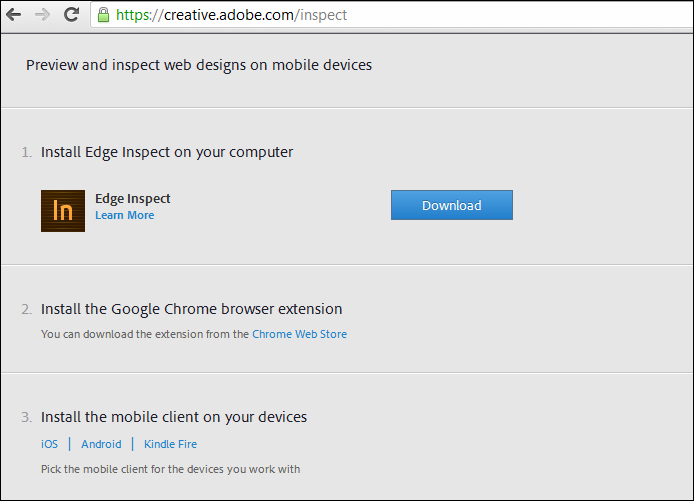The height and width of the screenshot is (501, 694).
Task: Focus the creative.adobe.com/inspect address bar
Action: coord(392,15)
